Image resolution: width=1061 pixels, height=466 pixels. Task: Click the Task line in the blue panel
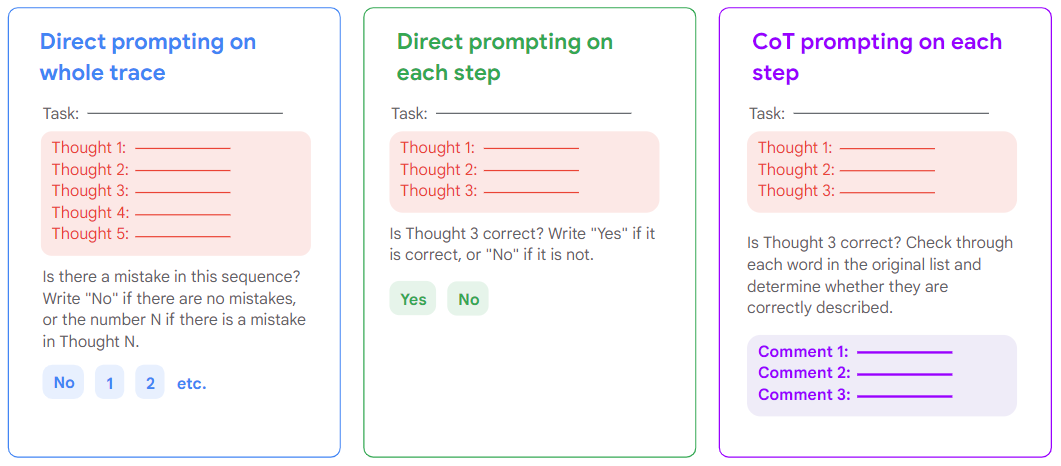(x=162, y=114)
